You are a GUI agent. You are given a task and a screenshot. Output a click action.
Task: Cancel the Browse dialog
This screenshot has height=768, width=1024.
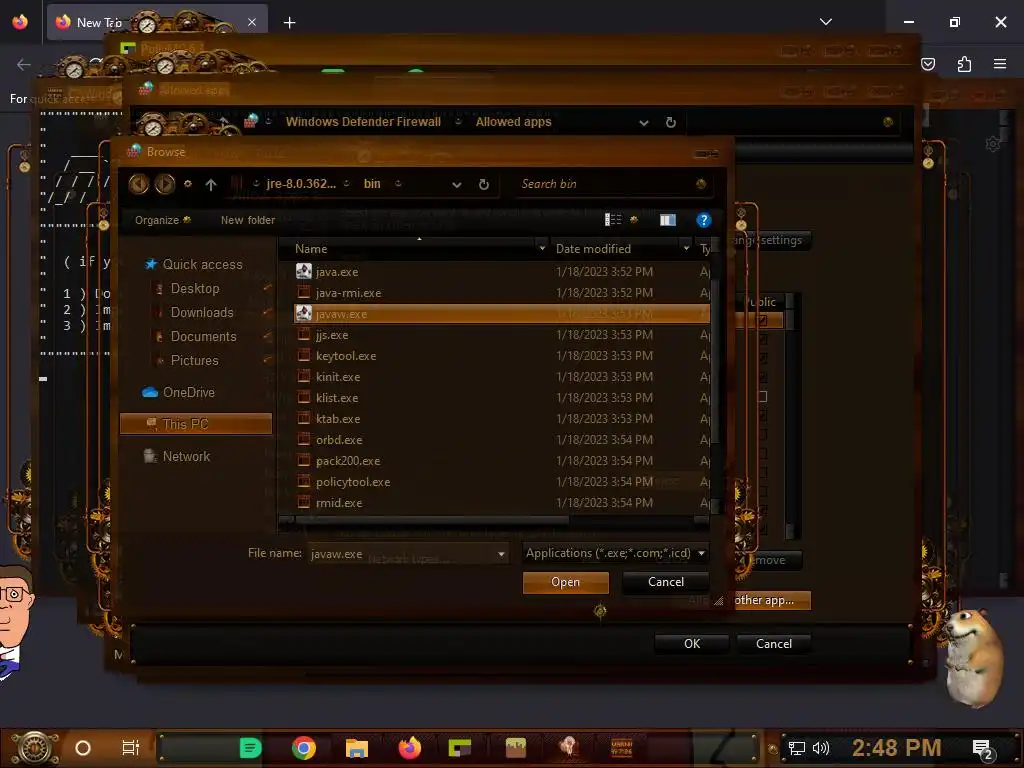click(x=665, y=582)
